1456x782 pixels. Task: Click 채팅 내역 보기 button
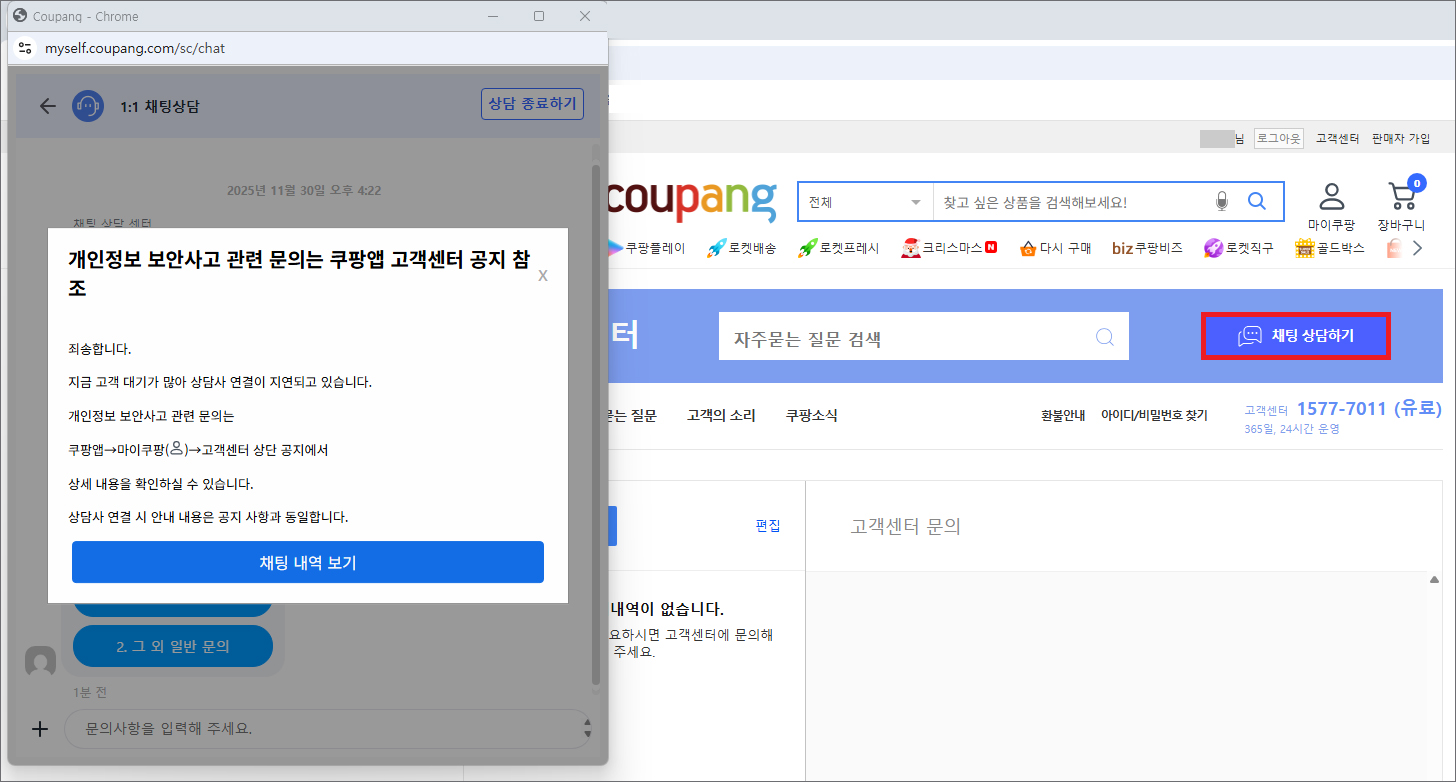pyautogui.click(x=308, y=562)
